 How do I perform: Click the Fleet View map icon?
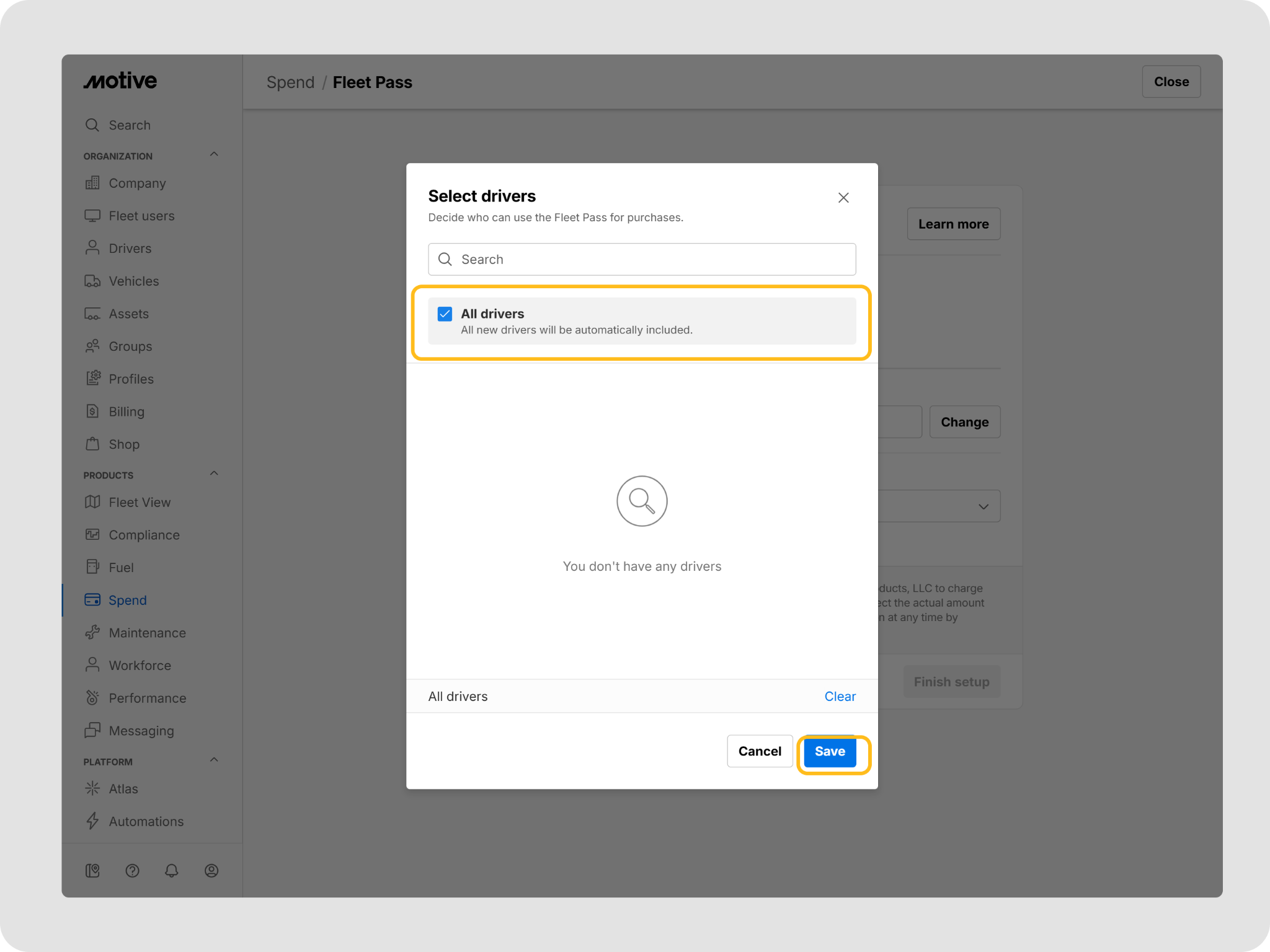pos(92,503)
